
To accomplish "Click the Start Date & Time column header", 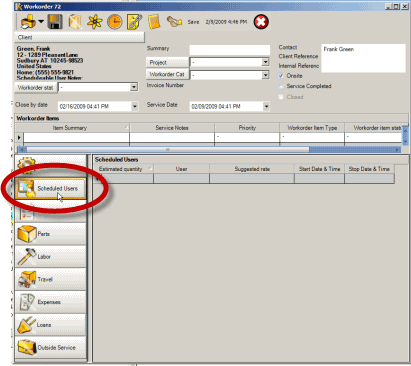I will click(319, 169).
